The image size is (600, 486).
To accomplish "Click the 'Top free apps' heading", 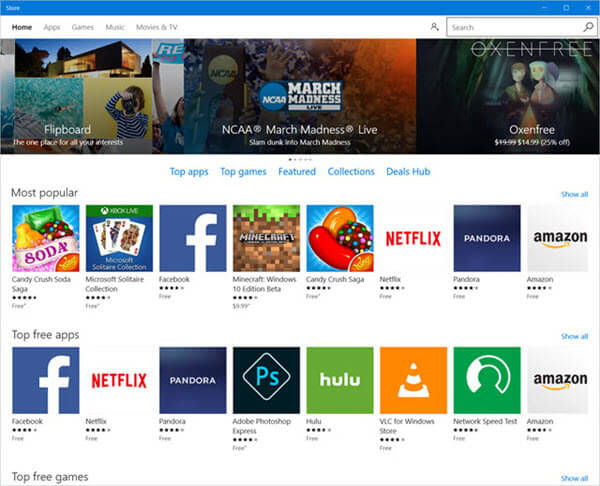I will [x=46, y=335].
